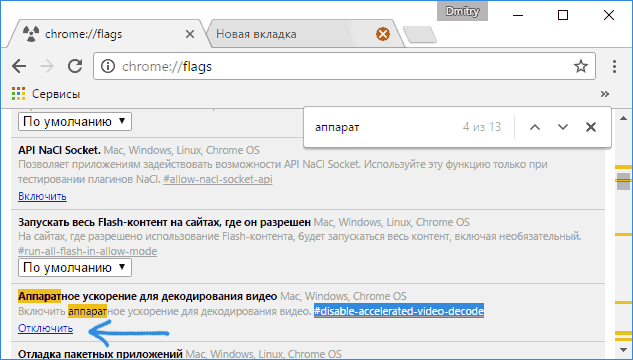Maximize the Chrome window
Screen dimensions: 633x360
tap(563, 15)
